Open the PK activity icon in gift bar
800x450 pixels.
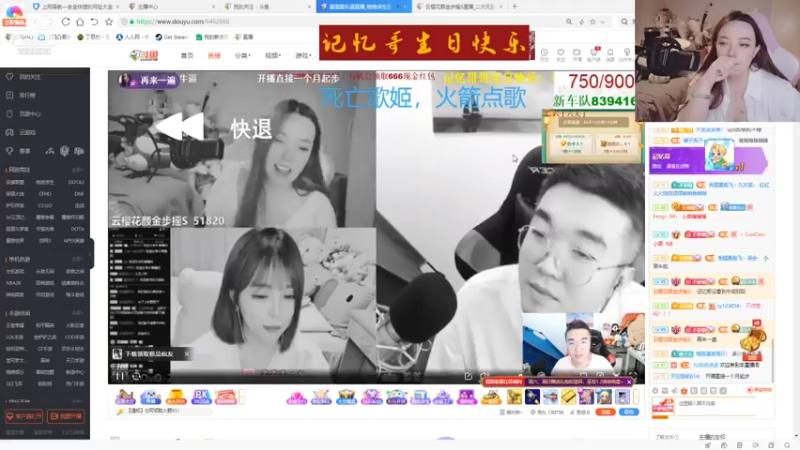click(201, 396)
